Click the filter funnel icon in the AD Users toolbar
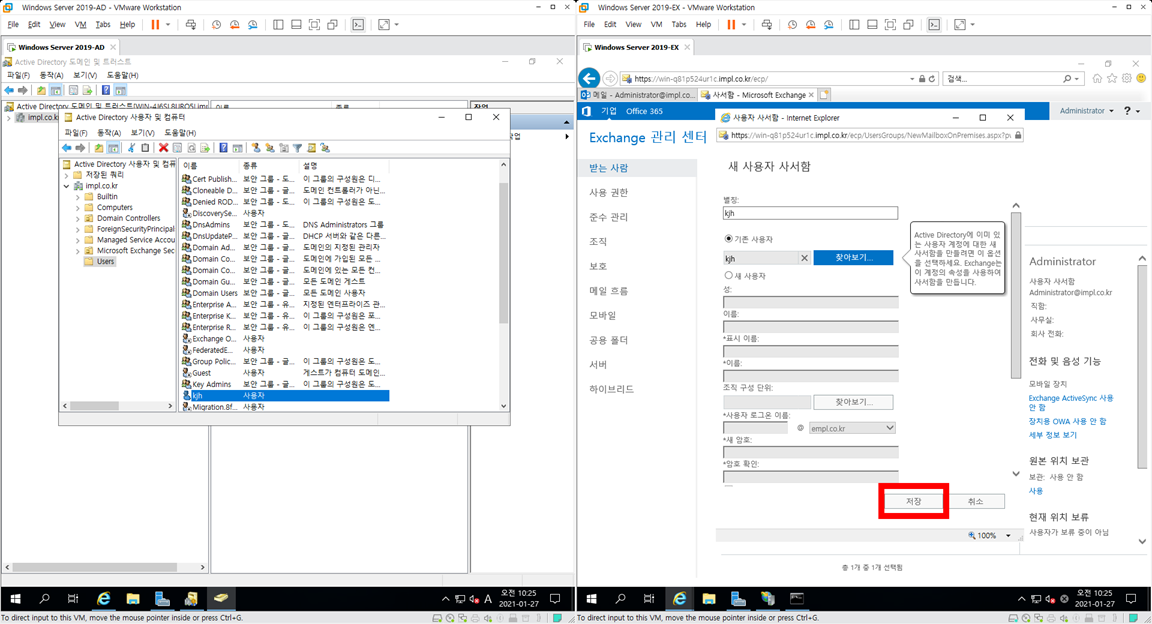This screenshot has width=1152, height=624. (x=298, y=148)
